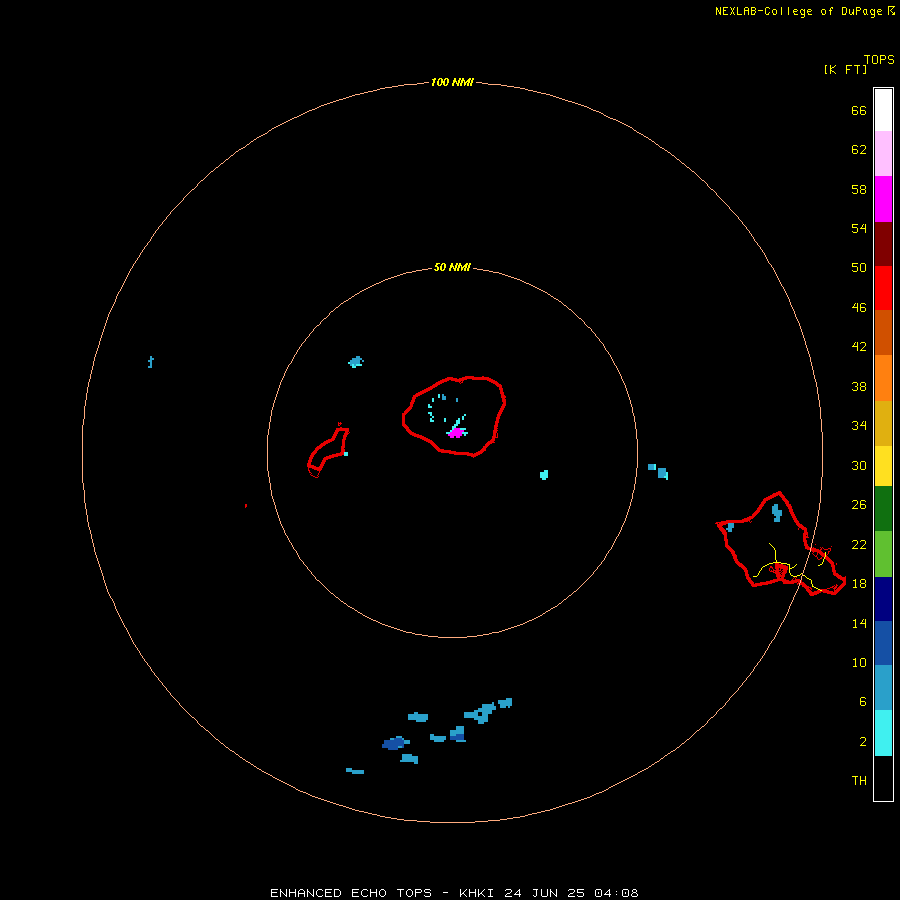The width and height of the screenshot is (900, 900).
Task: Click legend value 66
Action: coord(859,110)
